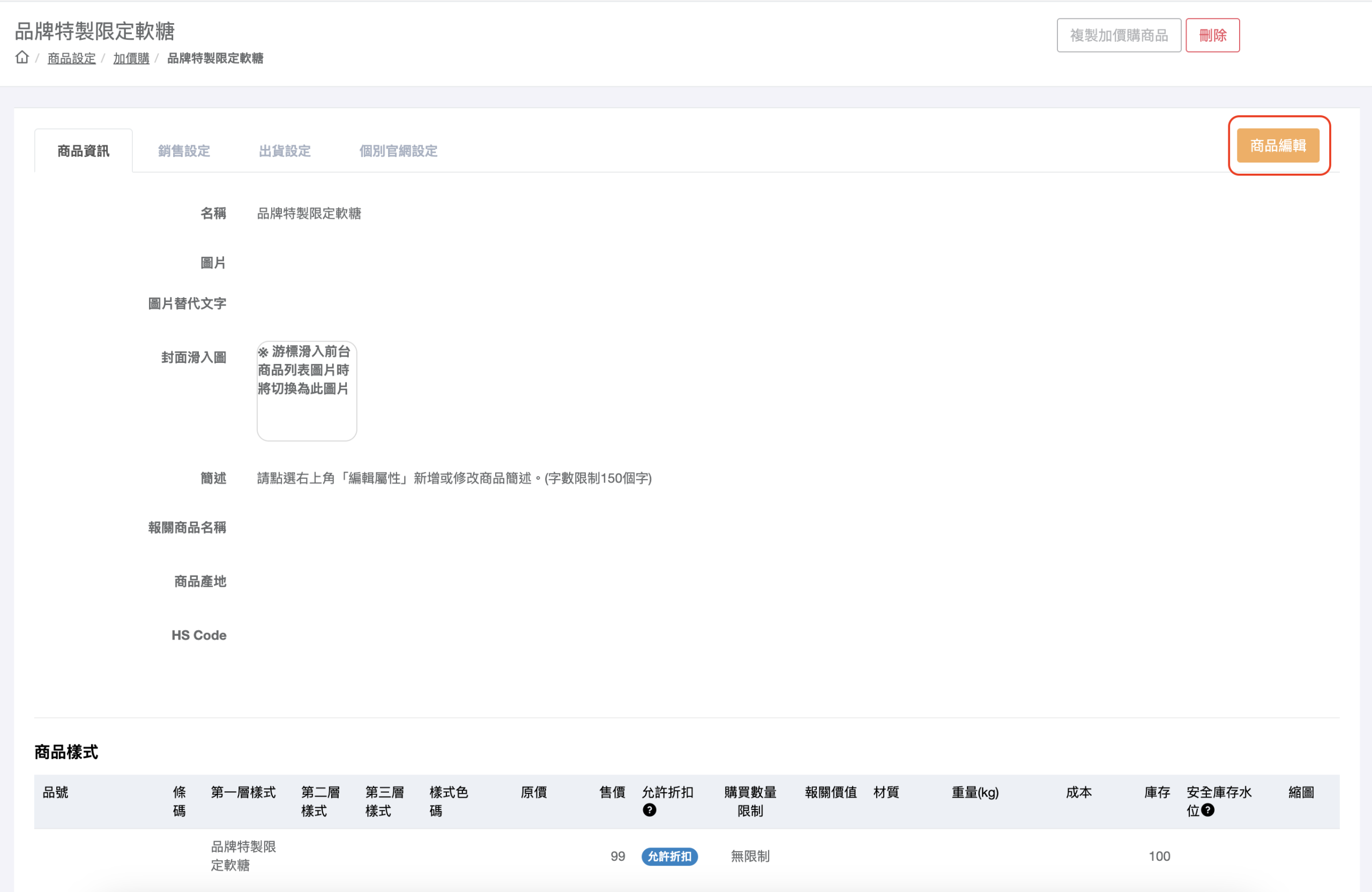The image size is (1372, 892).
Task: Click stock value 100 in table
Action: [1159, 856]
